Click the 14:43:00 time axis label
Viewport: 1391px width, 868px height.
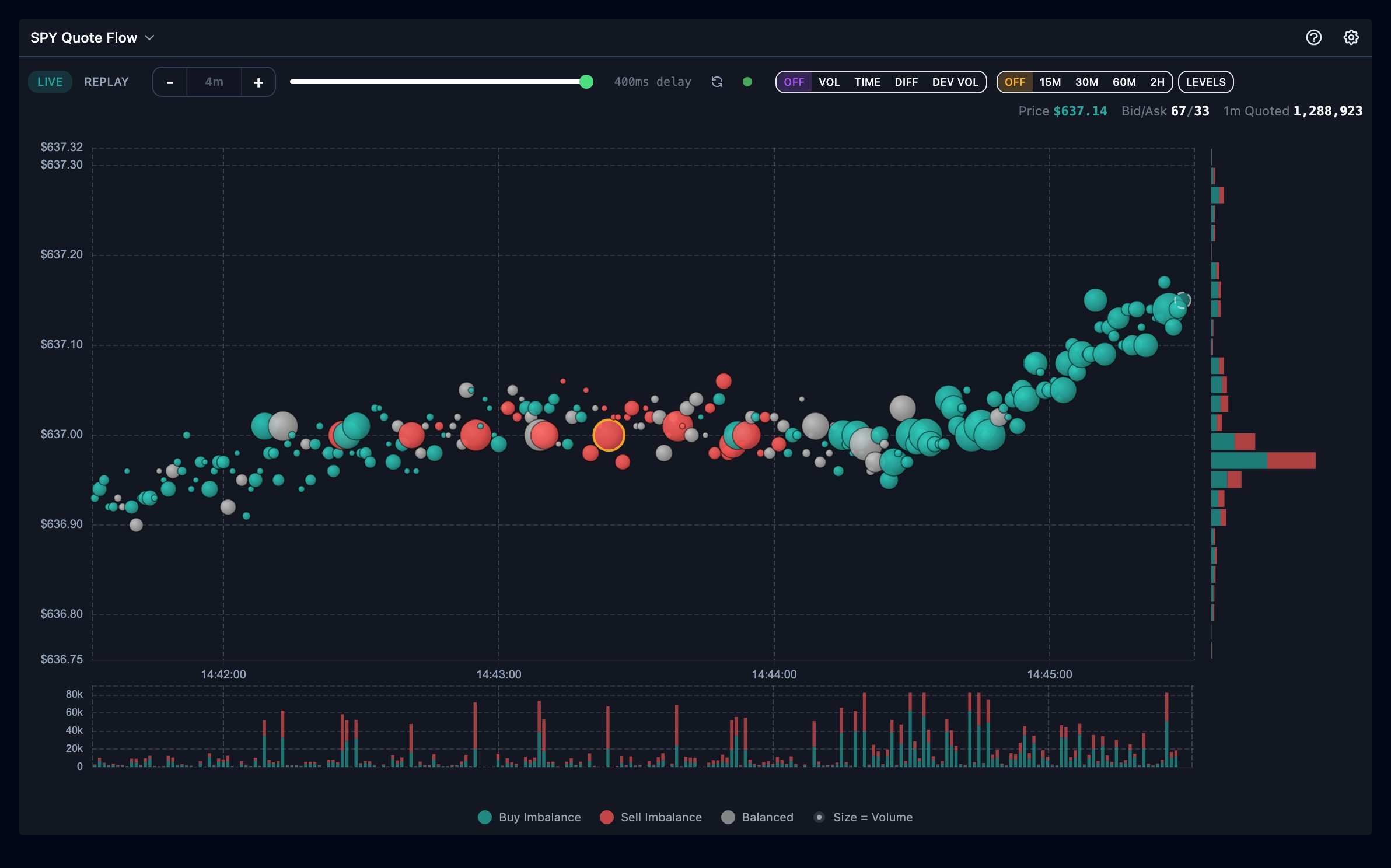point(499,674)
